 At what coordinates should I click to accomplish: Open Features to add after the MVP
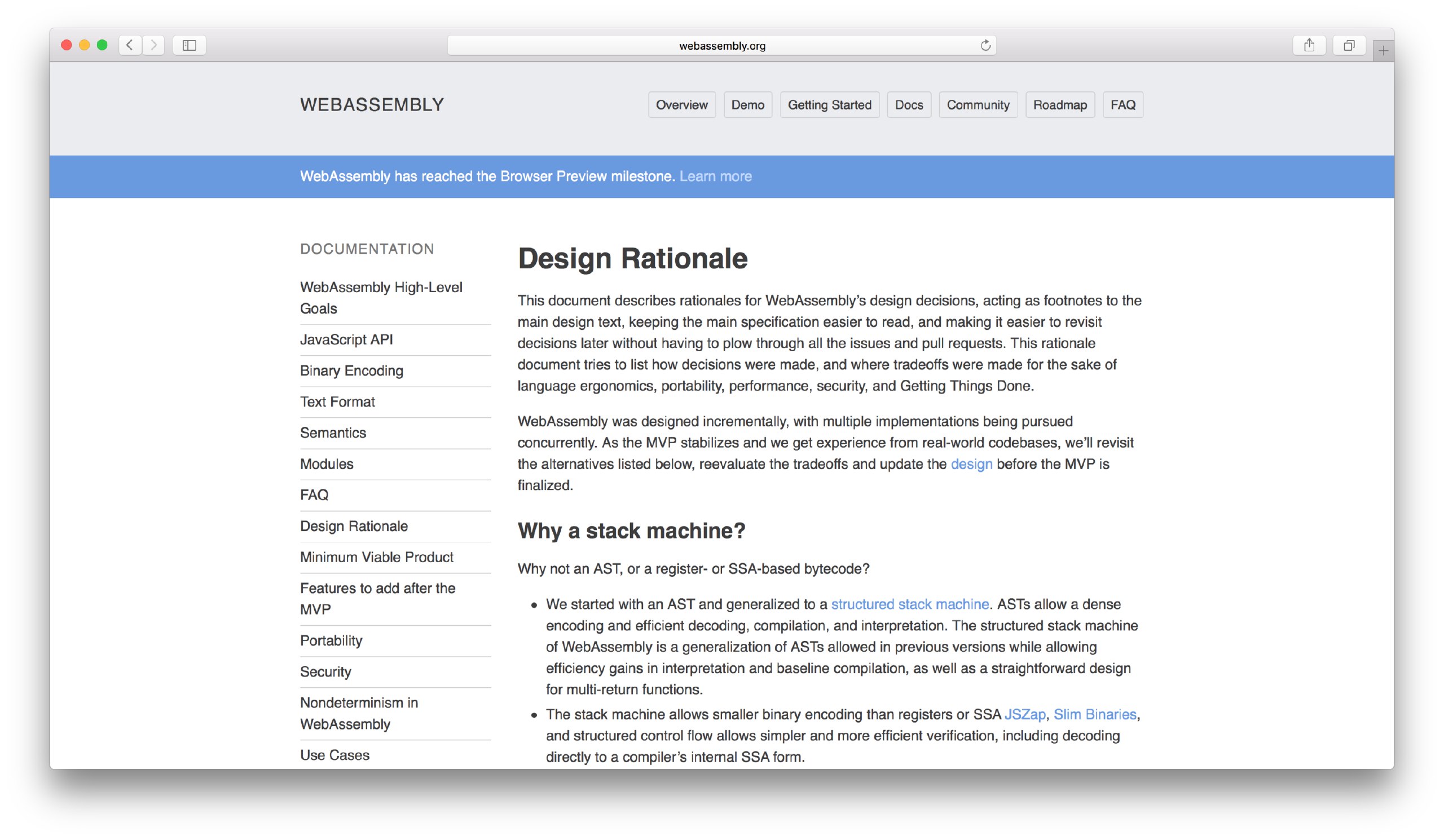point(377,599)
